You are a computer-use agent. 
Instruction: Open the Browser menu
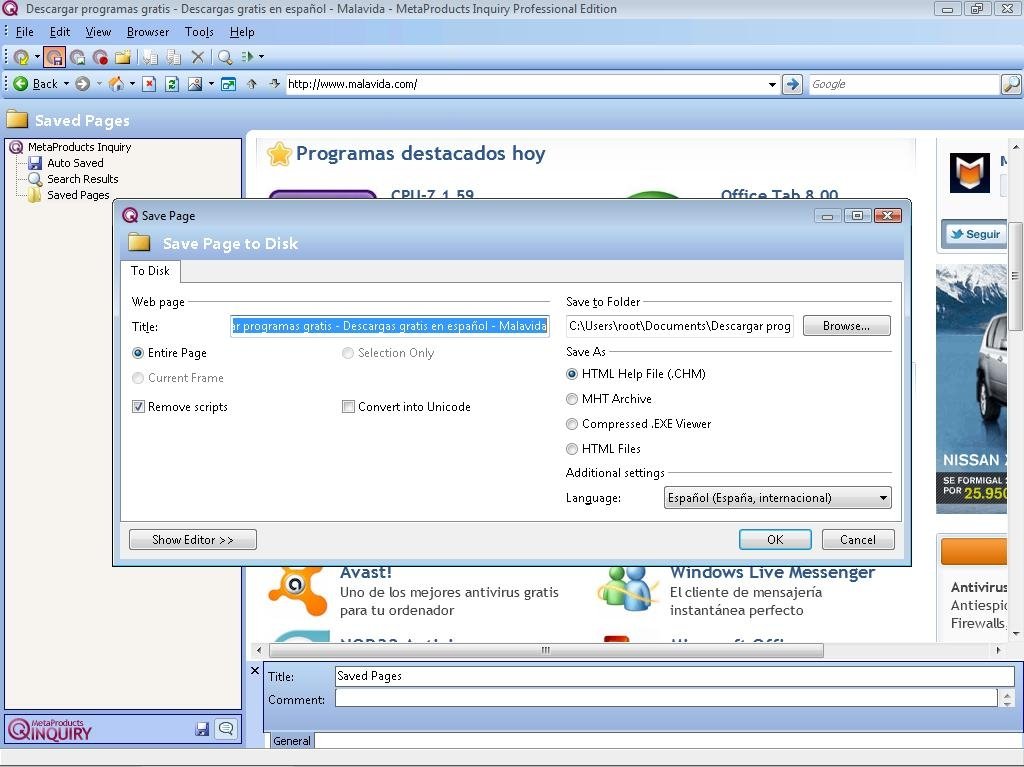[148, 32]
